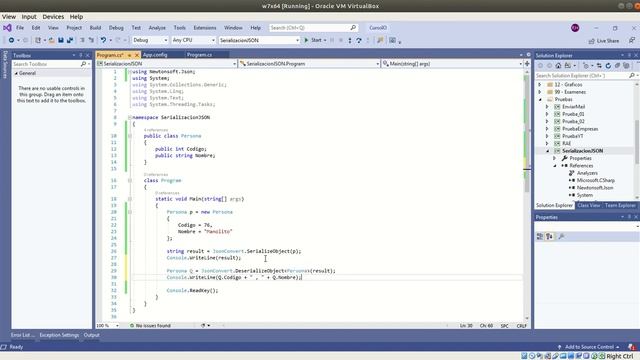The height and width of the screenshot is (360, 640).
Task: Click the Start button label
Action: point(316,40)
